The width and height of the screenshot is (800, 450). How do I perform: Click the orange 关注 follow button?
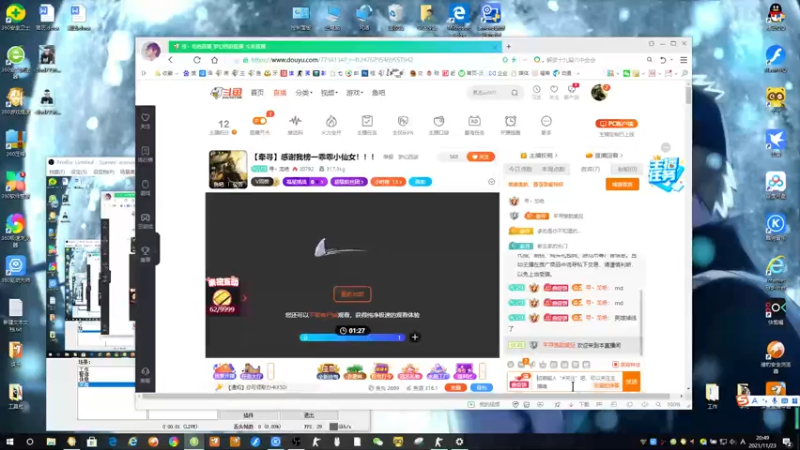tap(481, 157)
